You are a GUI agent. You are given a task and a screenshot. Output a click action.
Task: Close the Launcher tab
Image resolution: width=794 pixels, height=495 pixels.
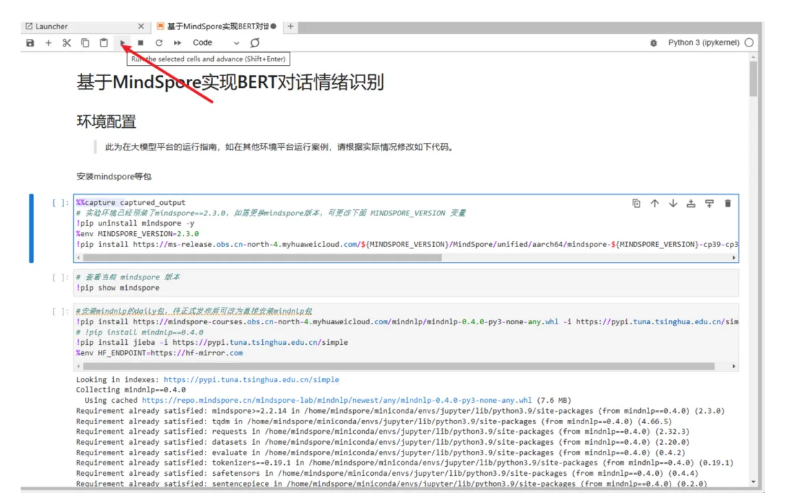coord(141,26)
